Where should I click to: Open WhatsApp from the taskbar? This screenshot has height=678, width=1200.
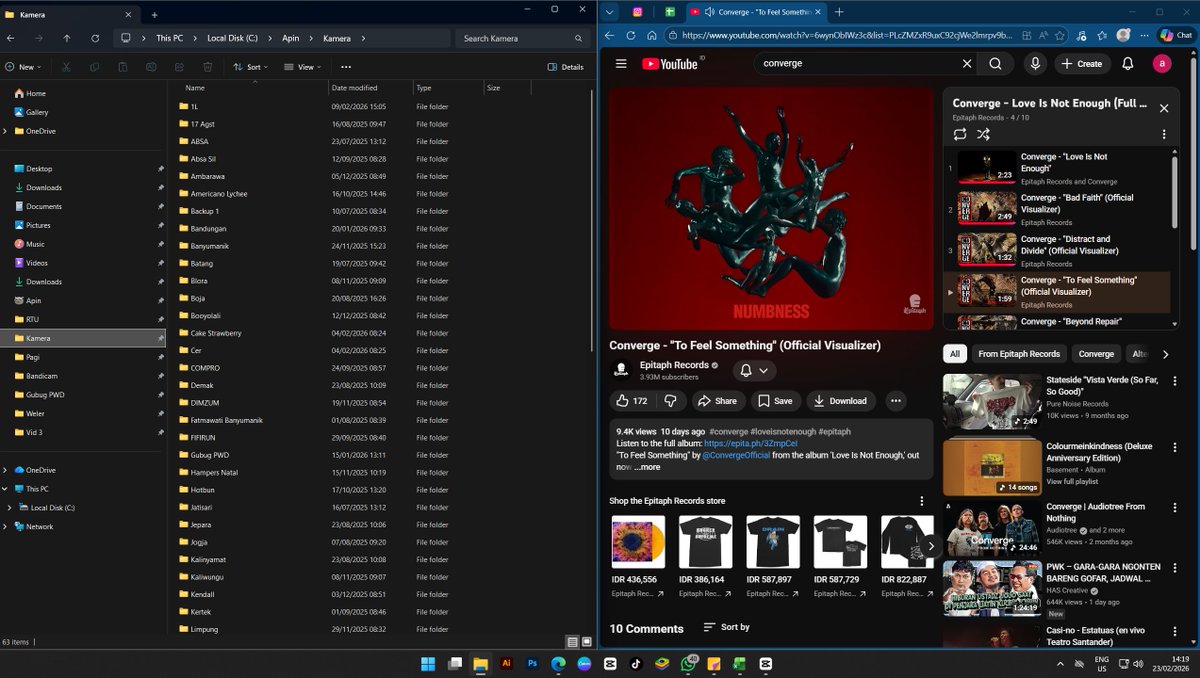(x=689, y=663)
